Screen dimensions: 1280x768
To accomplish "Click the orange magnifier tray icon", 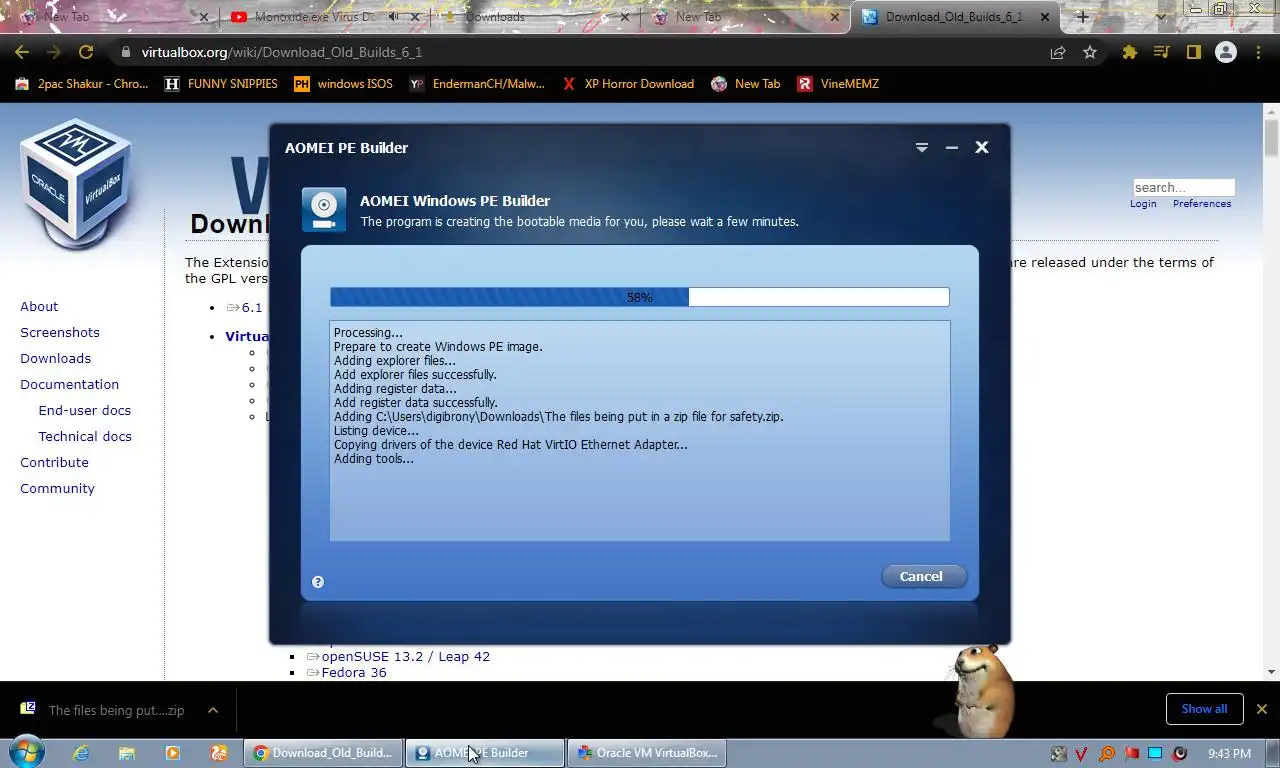I will pyautogui.click(x=1107, y=753).
